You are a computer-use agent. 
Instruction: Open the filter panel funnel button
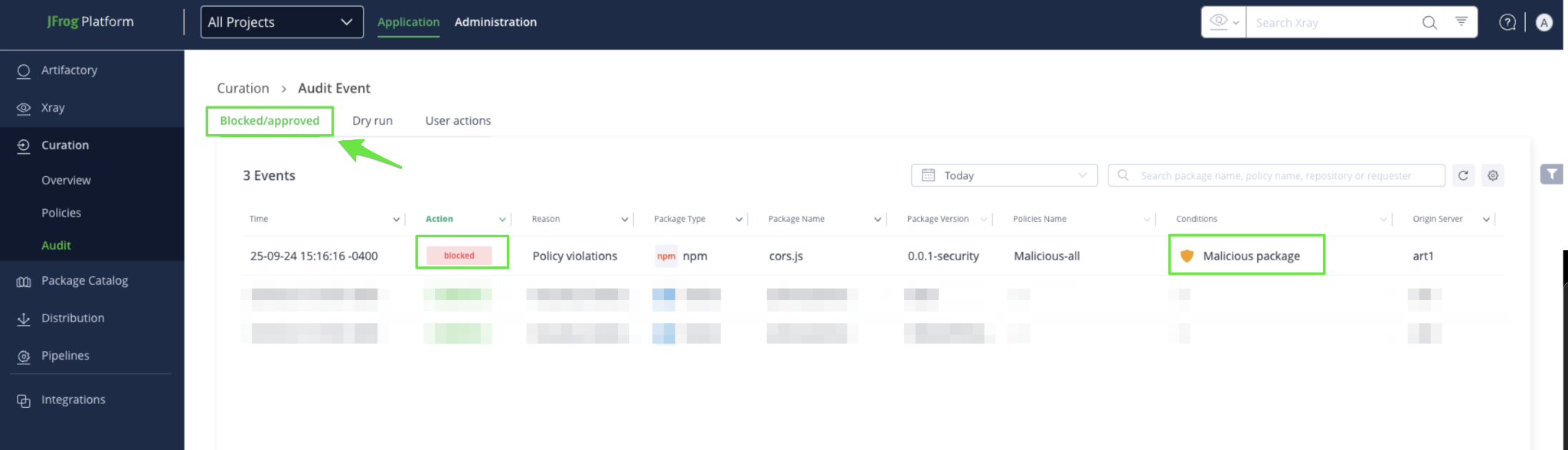click(x=1551, y=174)
